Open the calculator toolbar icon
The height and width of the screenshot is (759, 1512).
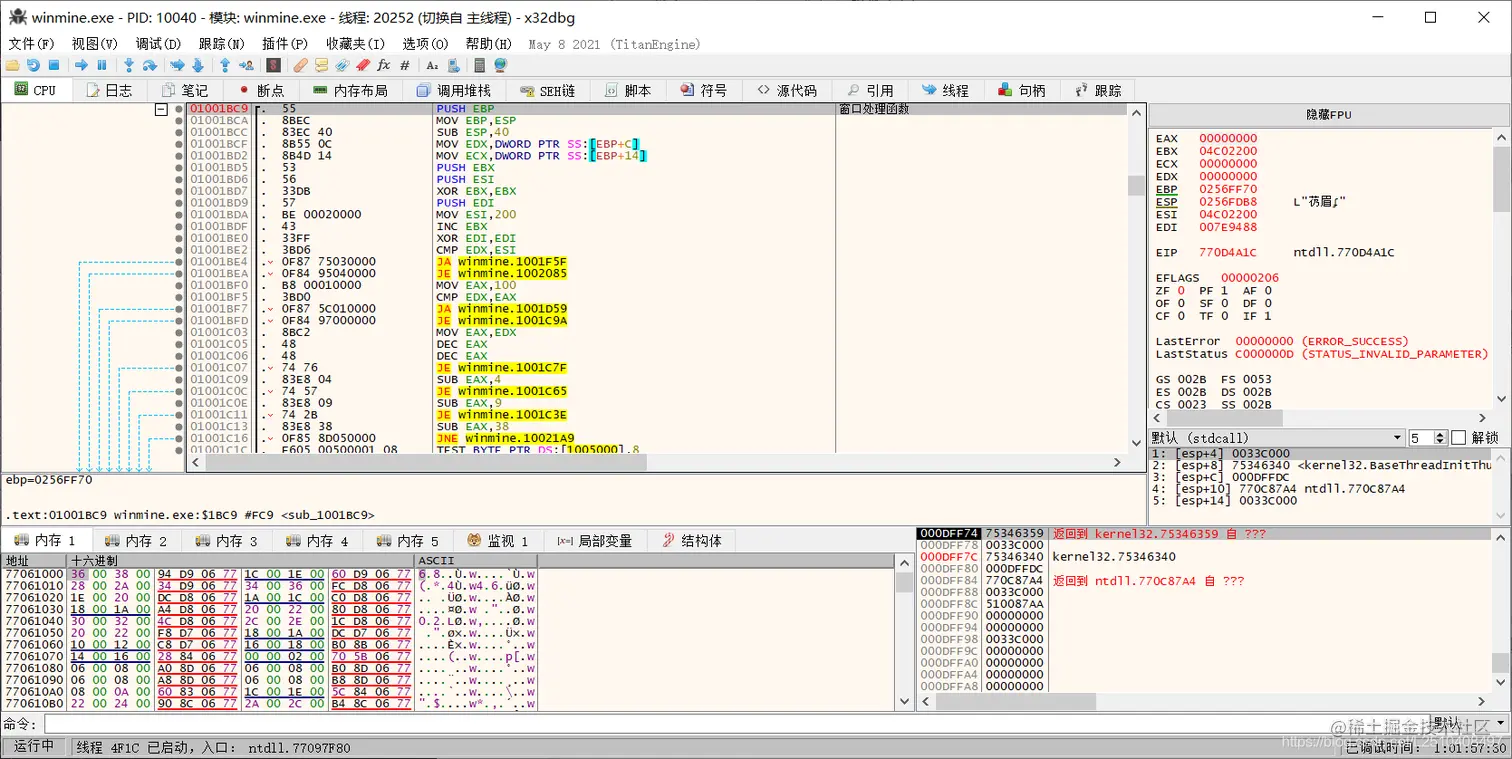pyautogui.click(x=479, y=65)
